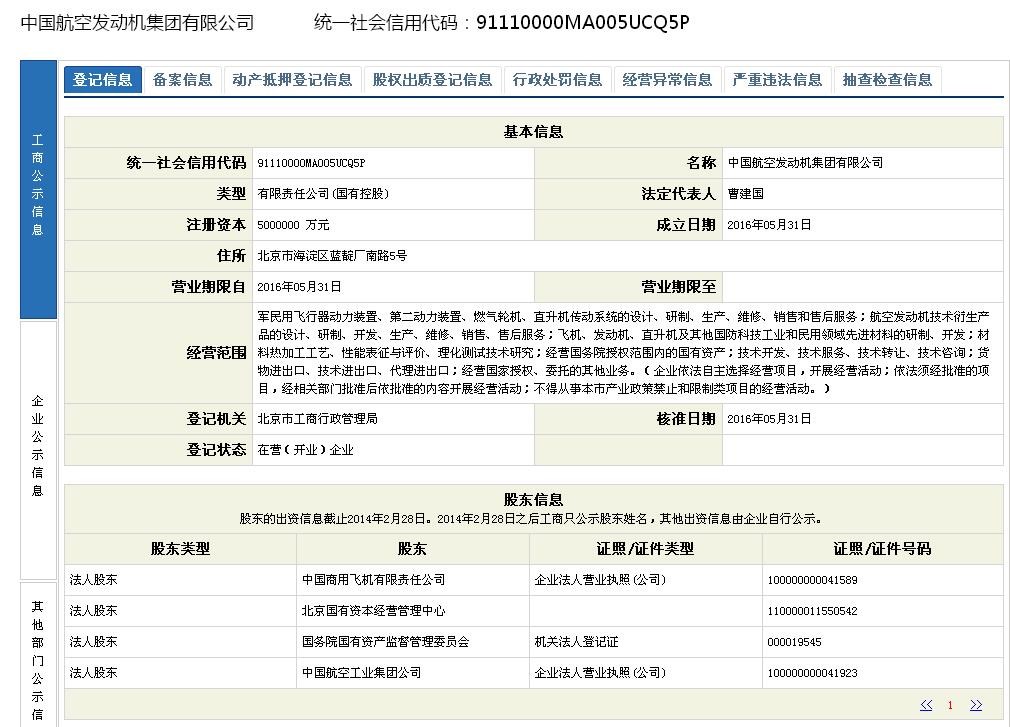Select 工商公示信息 in the side panel

(38, 189)
